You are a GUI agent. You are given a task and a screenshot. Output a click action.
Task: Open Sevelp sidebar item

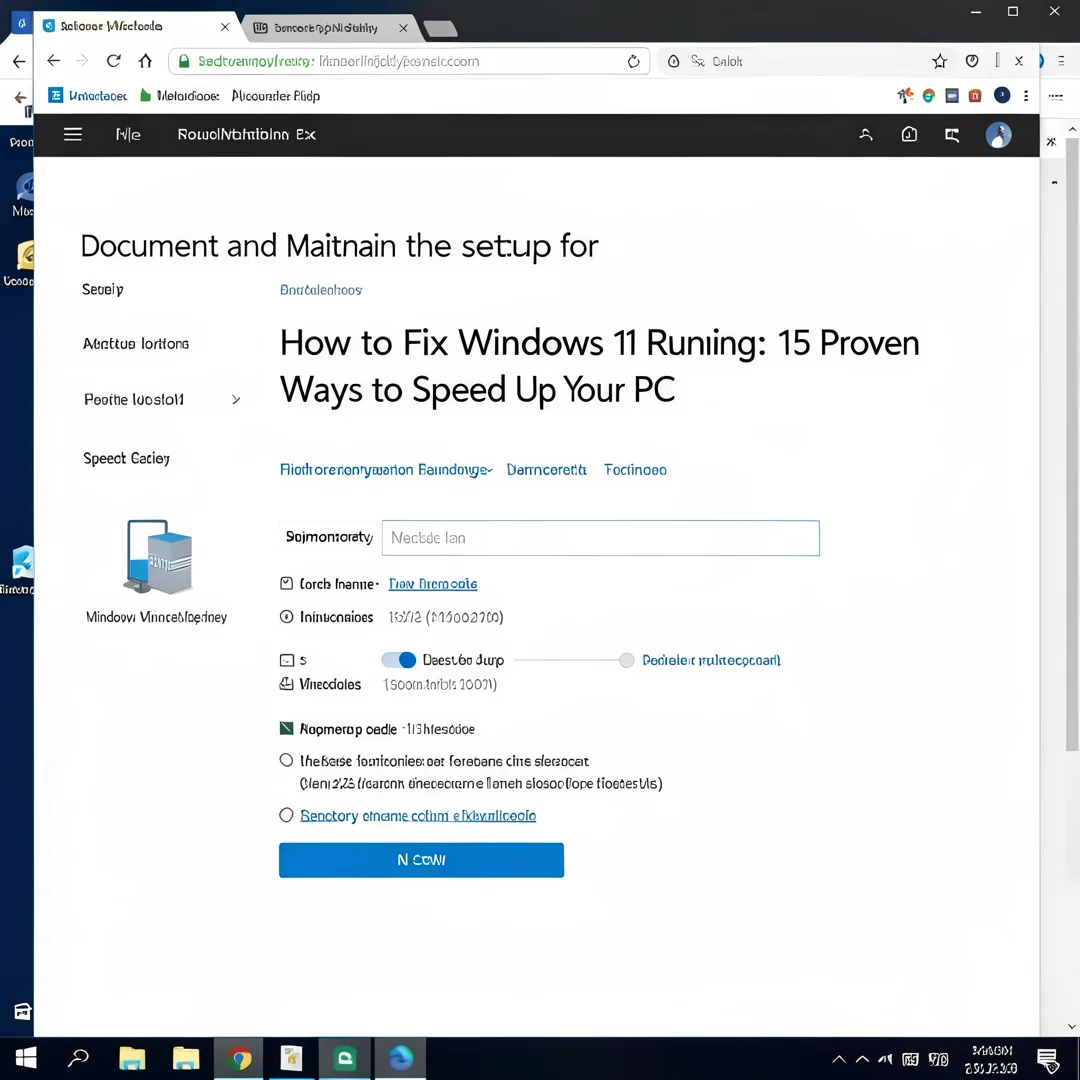[103, 289]
